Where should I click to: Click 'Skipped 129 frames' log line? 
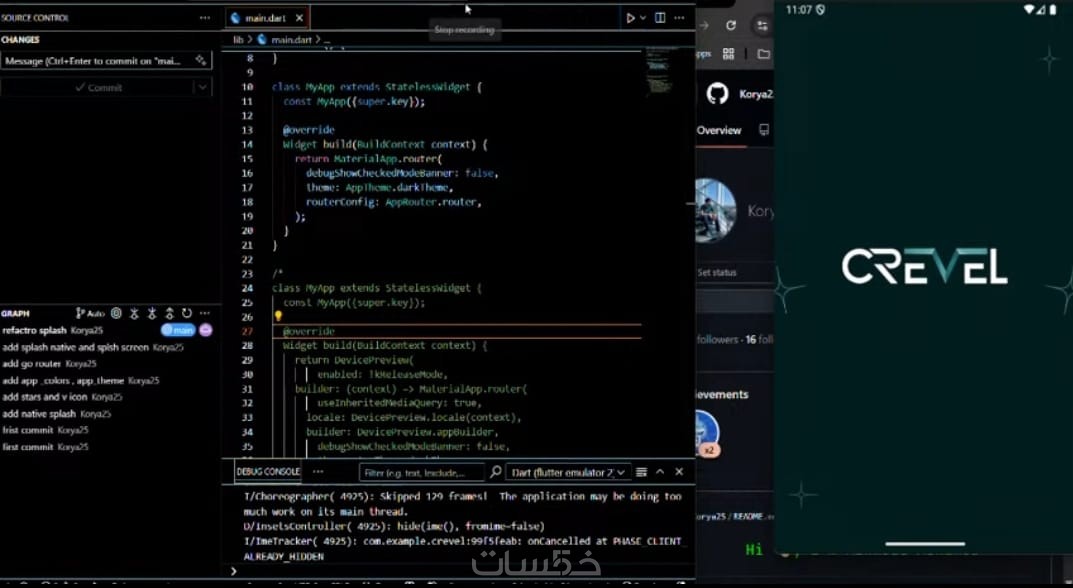coord(463,504)
